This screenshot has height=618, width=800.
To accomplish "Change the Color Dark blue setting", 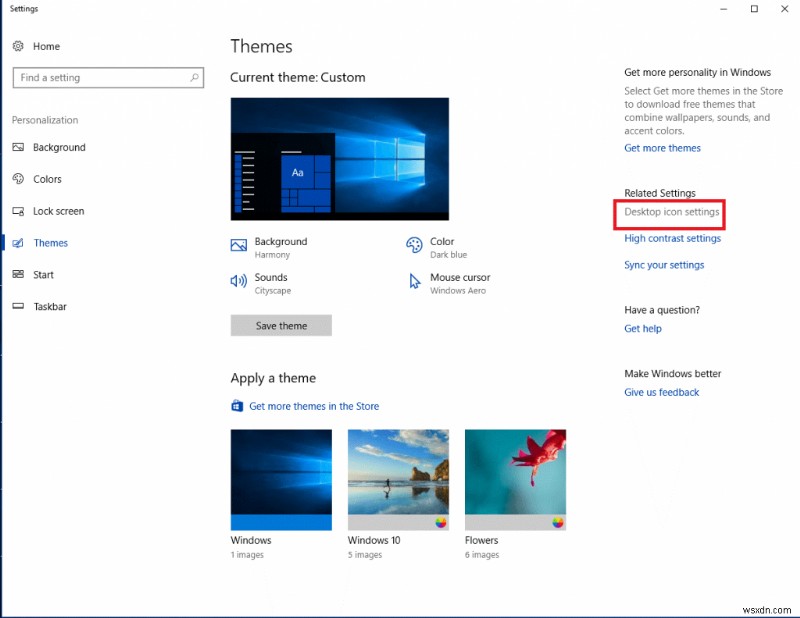I will point(436,248).
